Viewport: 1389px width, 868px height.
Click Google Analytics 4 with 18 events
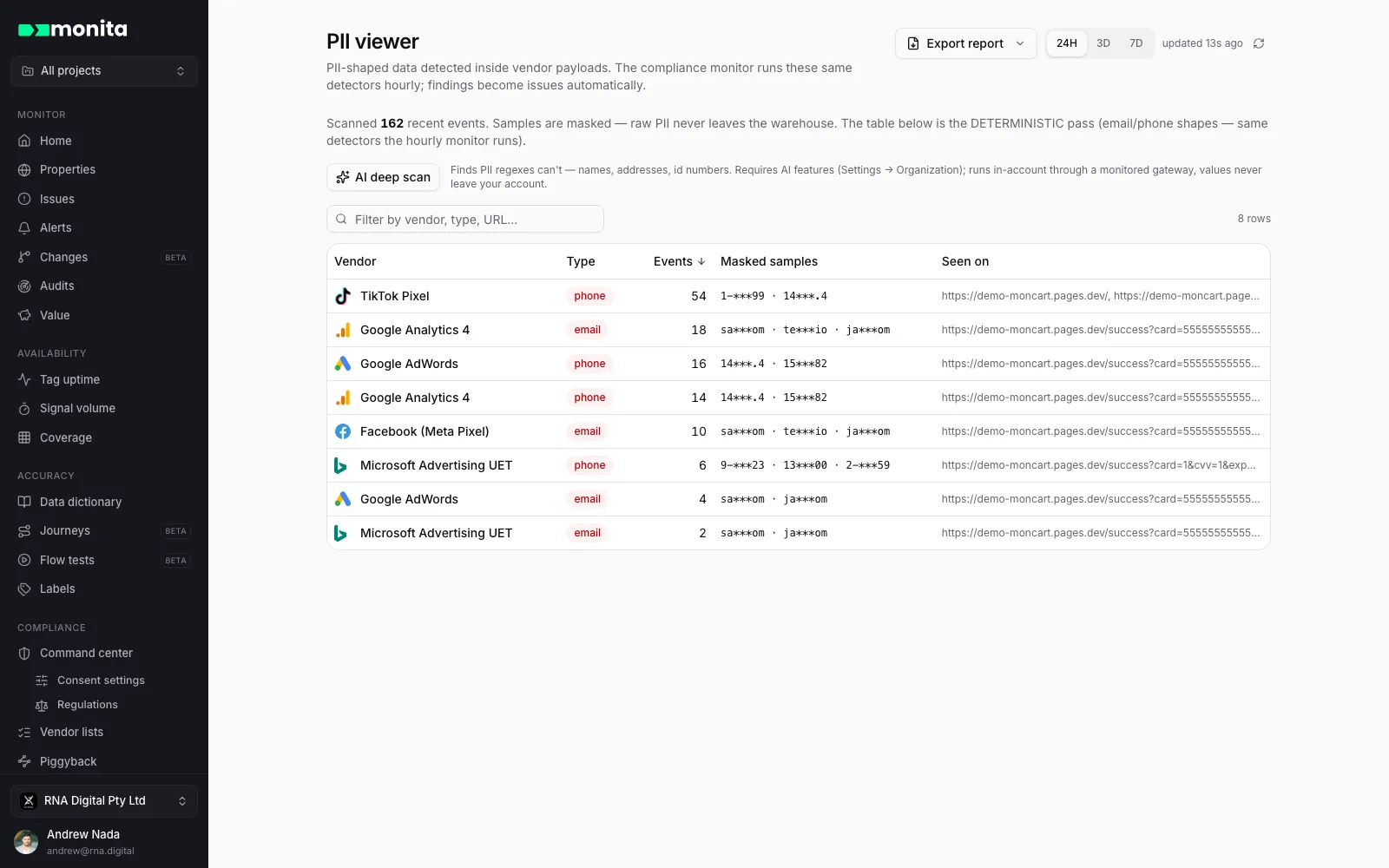point(799,330)
